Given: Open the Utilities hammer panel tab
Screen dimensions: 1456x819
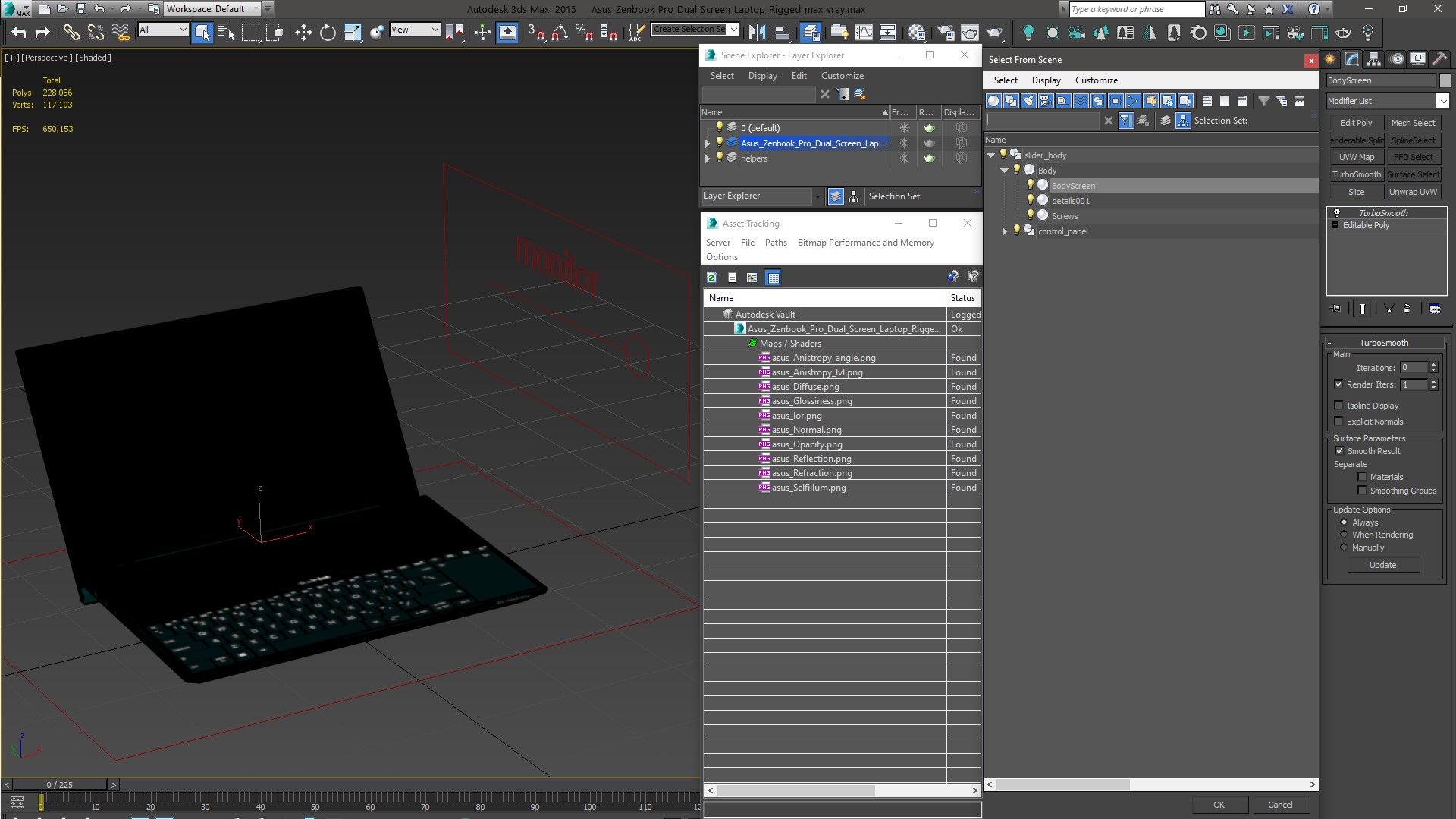Looking at the screenshot, I should (x=1439, y=59).
